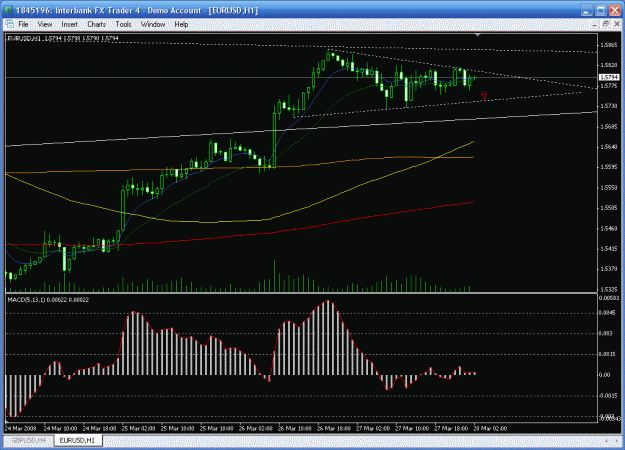Click the 1.5865 price axis label
The height and width of the screenshot is (450, 625).
[x=609, y=45]
